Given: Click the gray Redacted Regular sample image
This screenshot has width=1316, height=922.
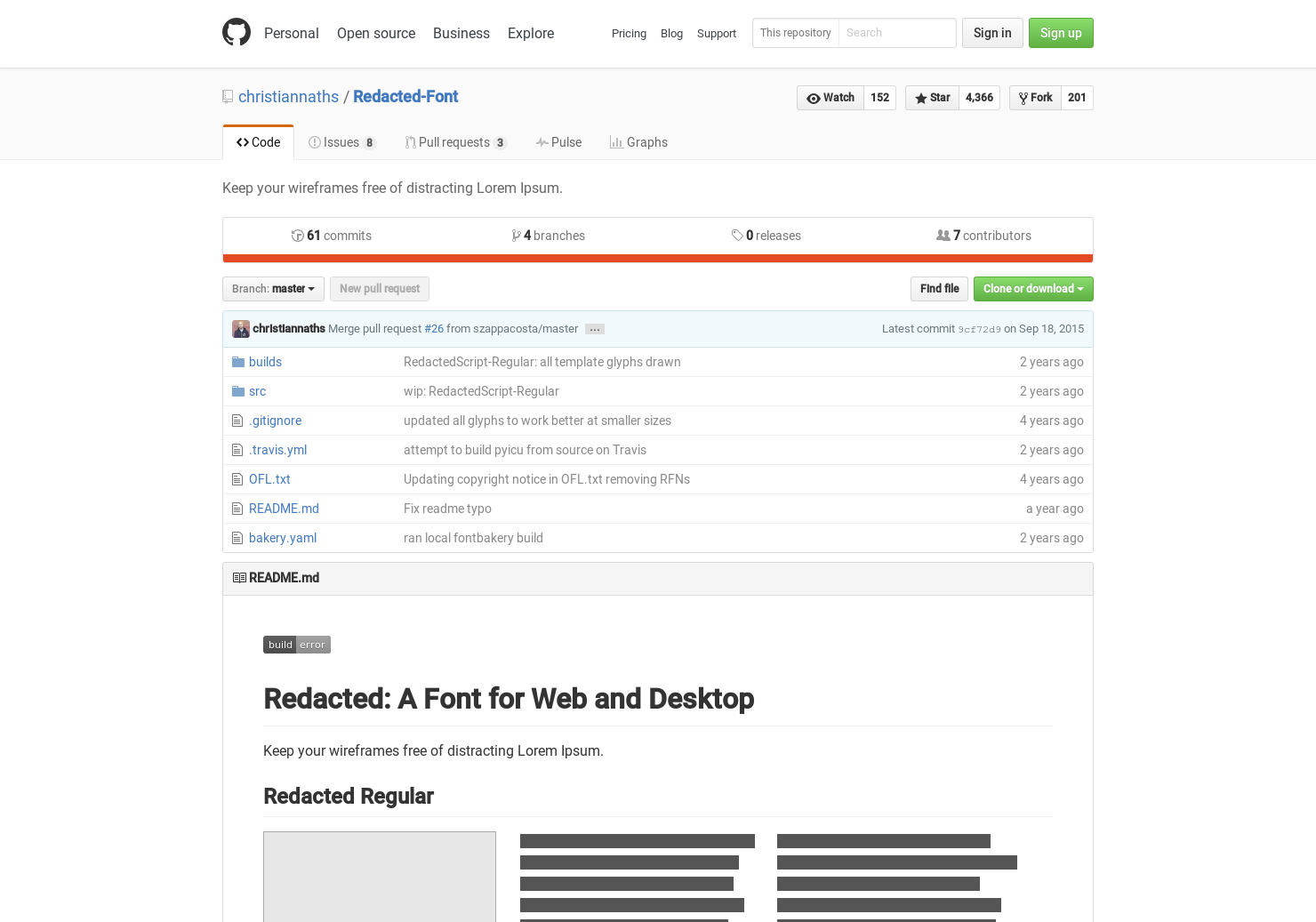Looking at the screenshot, I should pyautogui.click(x=380, y=877).
